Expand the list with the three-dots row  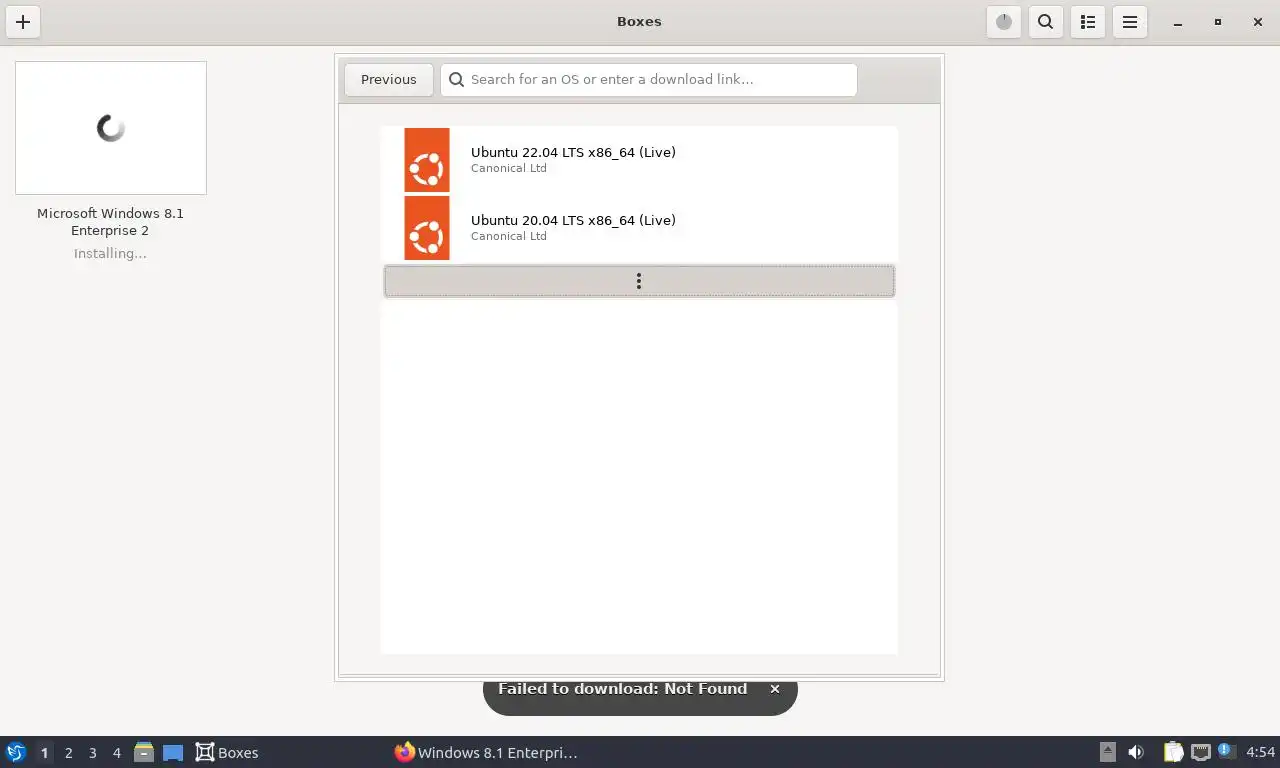pyautogui.click(x=639, y=281)
